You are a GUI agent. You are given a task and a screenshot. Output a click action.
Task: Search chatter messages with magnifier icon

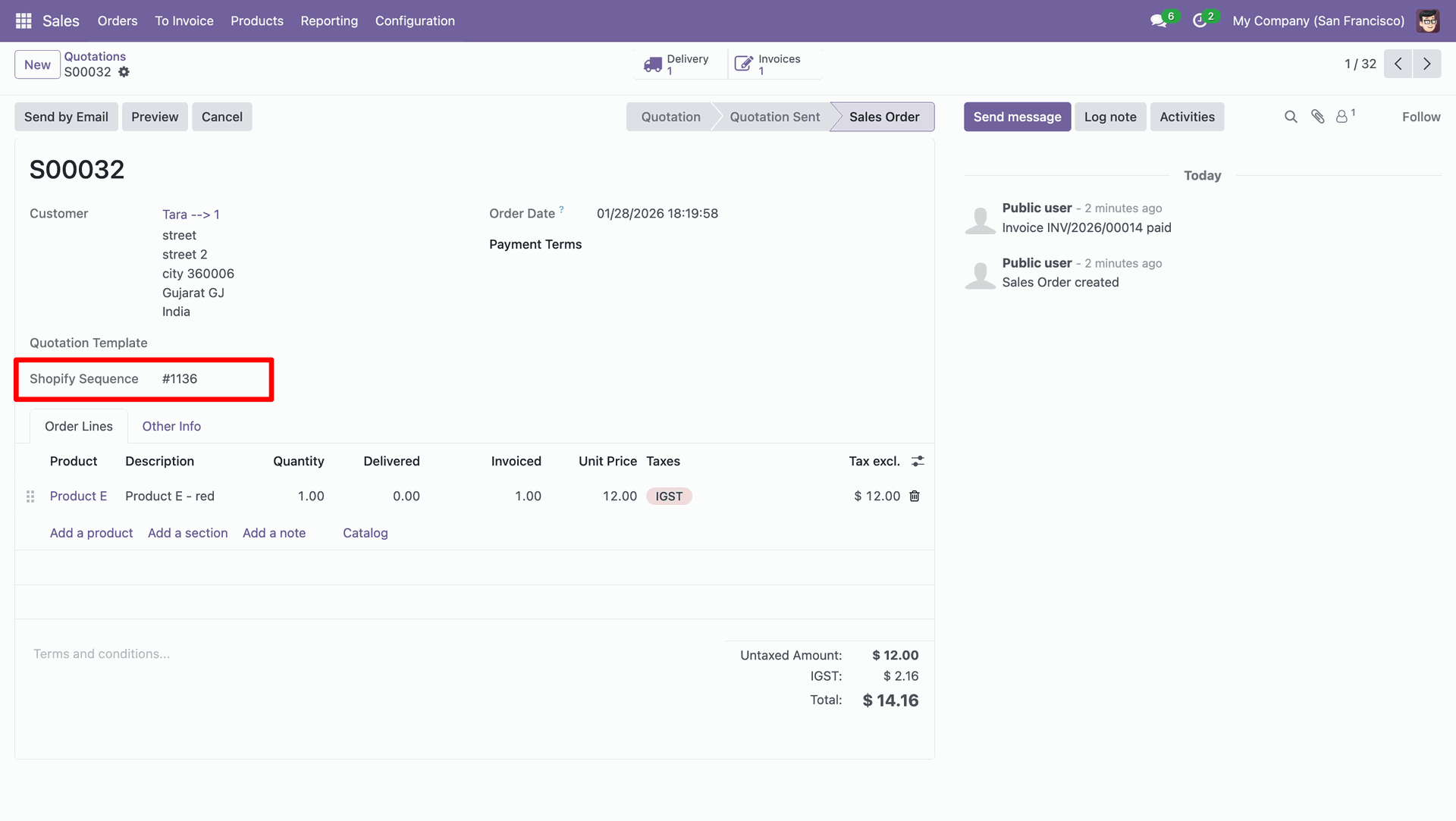(x=1291, y=117)
